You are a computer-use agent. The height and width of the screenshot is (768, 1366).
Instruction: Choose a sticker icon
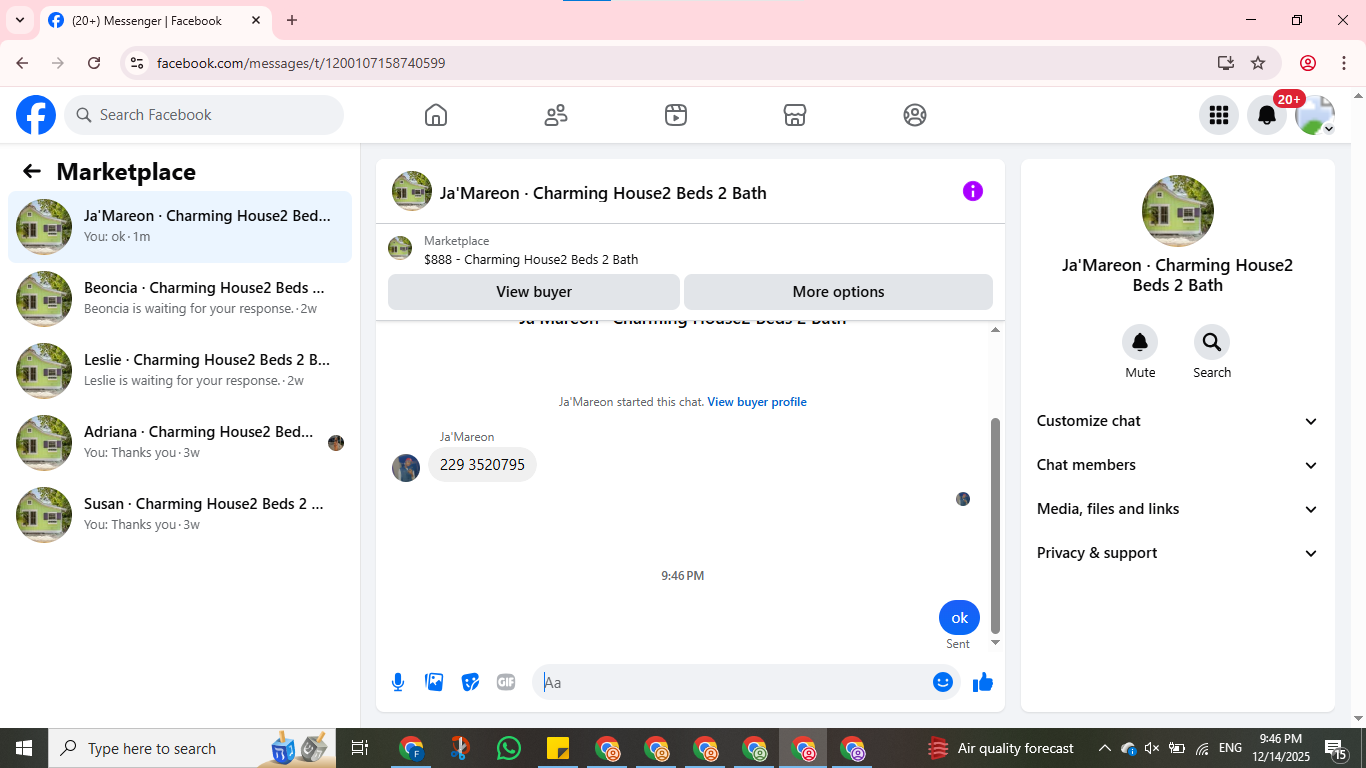[470, 682]
